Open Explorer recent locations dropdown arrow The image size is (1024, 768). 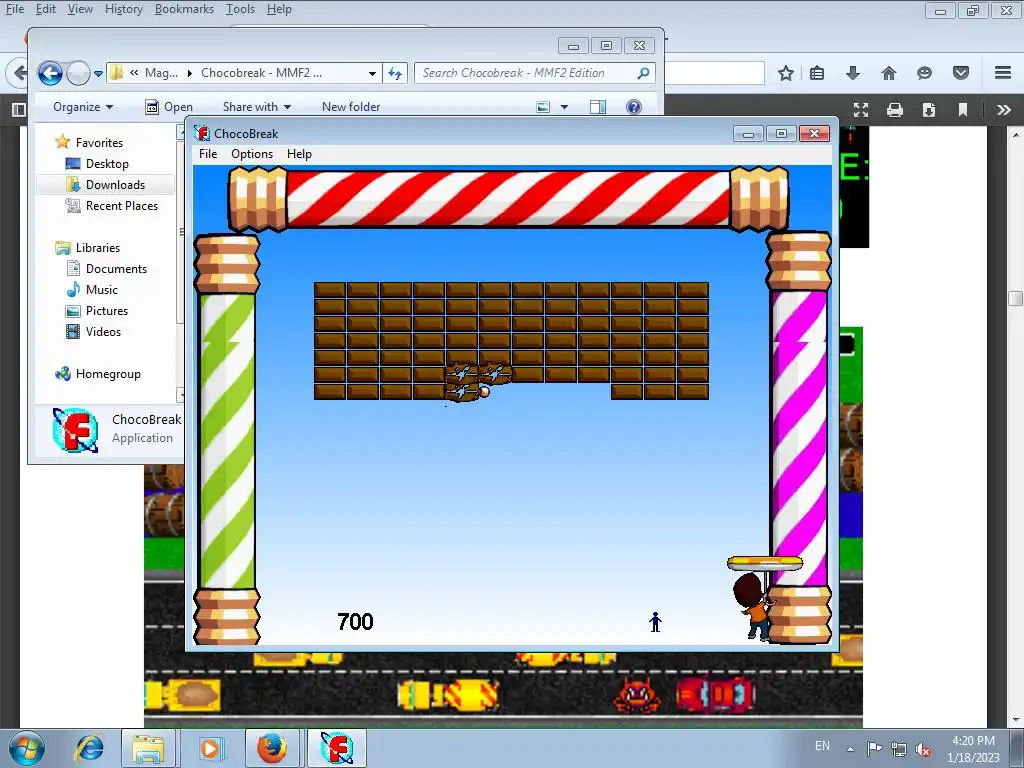click(98, 74)
